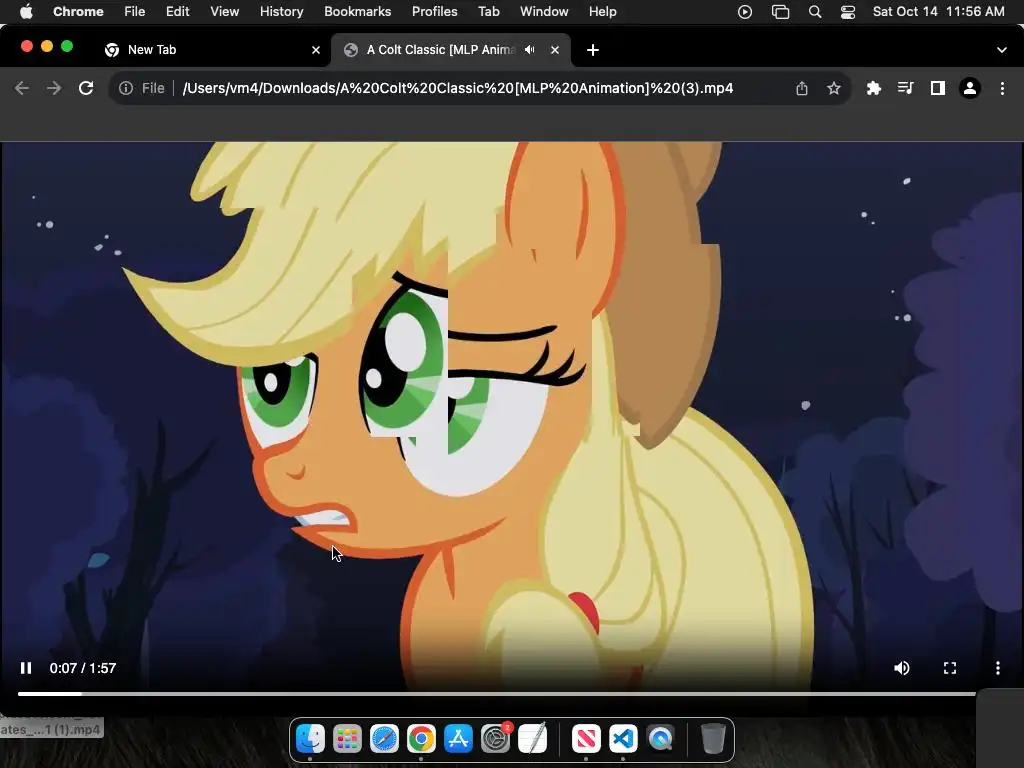Viewport: 1024px width, 768px height.
Task: Go back to the previous page
Action: click(22, 88)
